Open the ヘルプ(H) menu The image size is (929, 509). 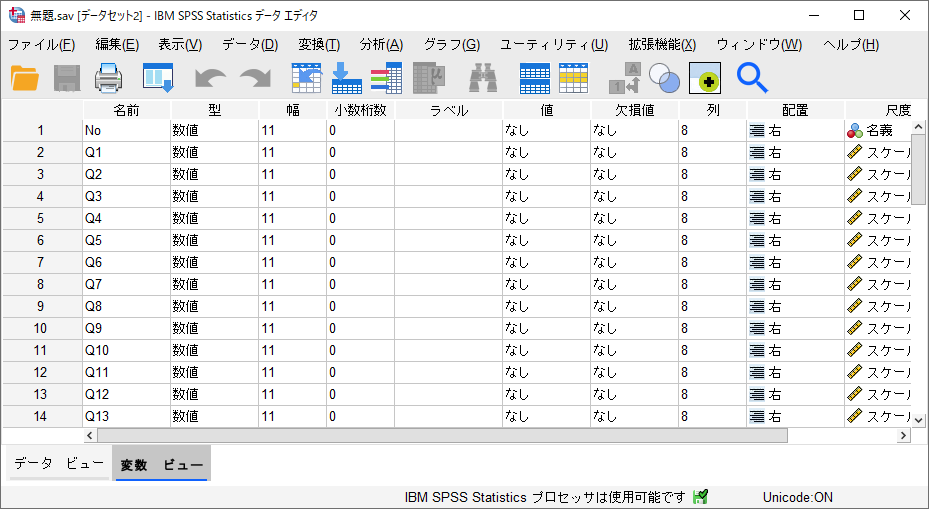click(x=851, y=45)
